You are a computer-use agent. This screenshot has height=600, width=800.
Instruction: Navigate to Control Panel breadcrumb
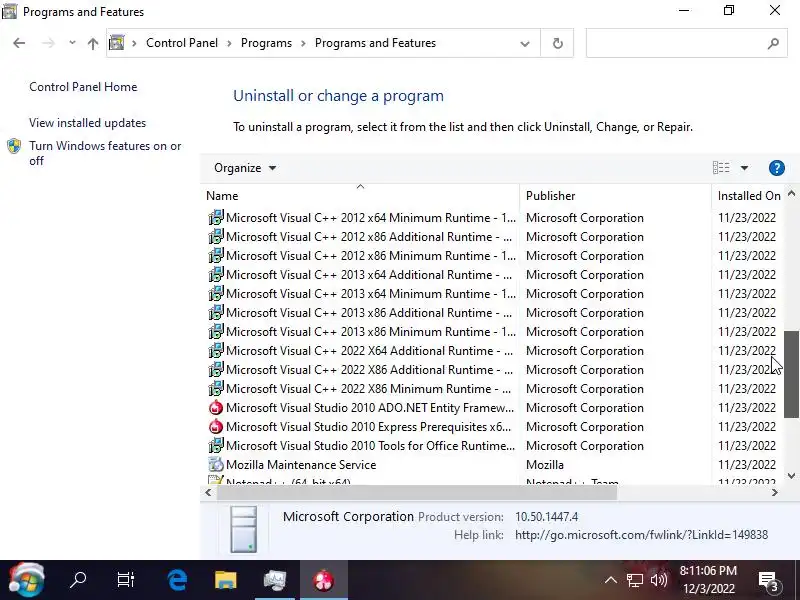pos(182,43)
